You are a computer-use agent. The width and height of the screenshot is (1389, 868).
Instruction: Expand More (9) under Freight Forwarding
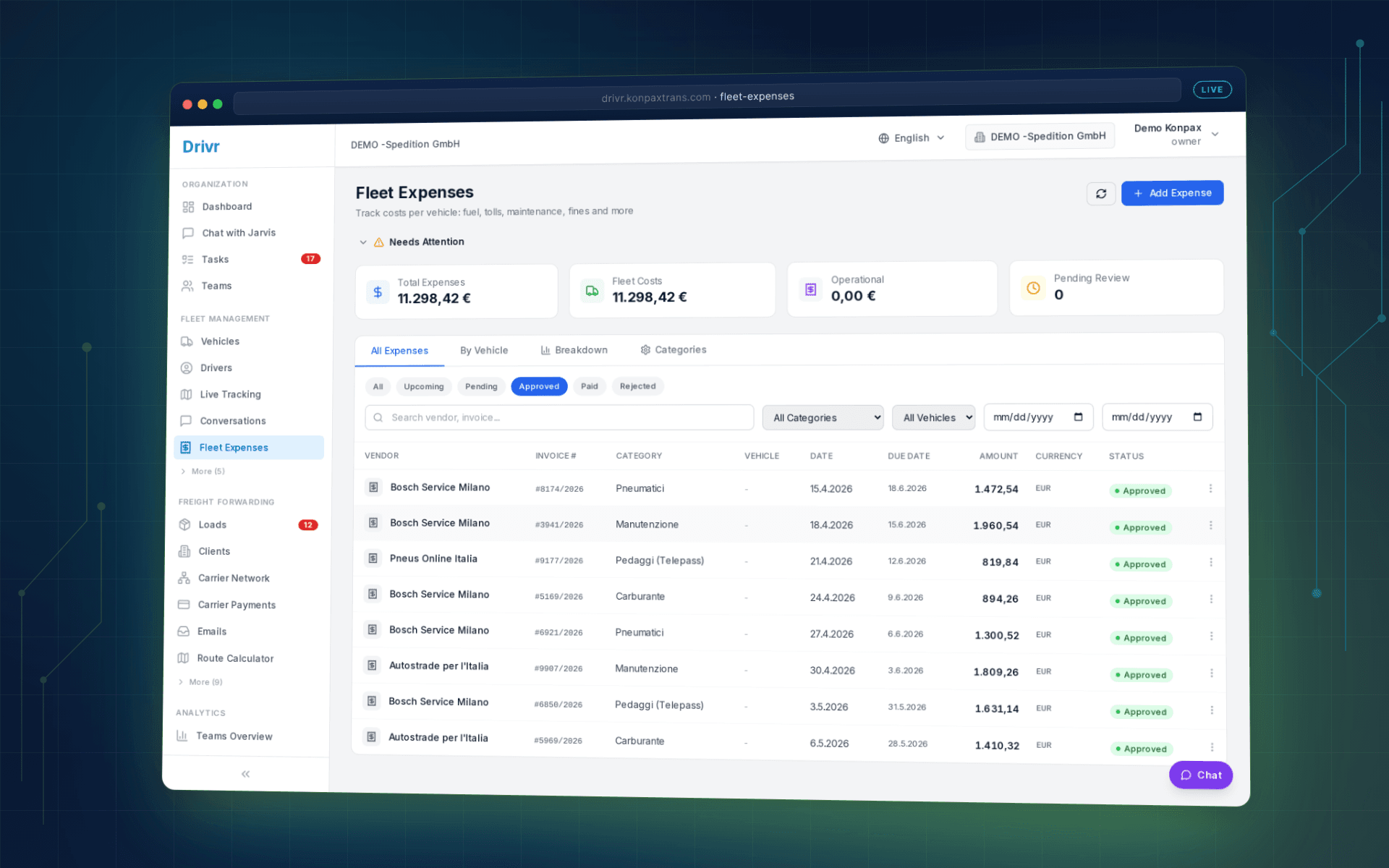201,682
